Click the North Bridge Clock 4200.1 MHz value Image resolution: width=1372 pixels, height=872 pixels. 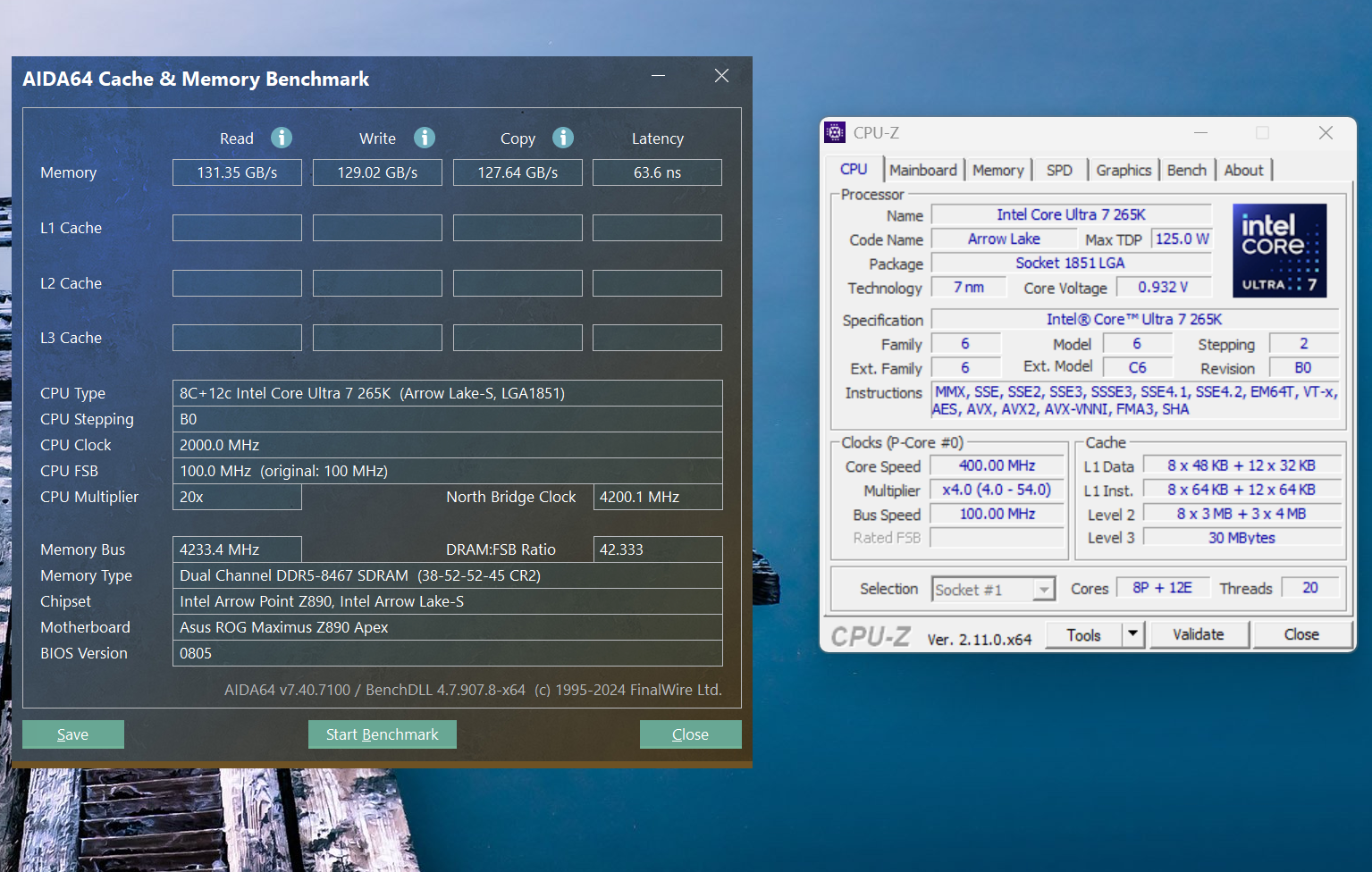658,497
